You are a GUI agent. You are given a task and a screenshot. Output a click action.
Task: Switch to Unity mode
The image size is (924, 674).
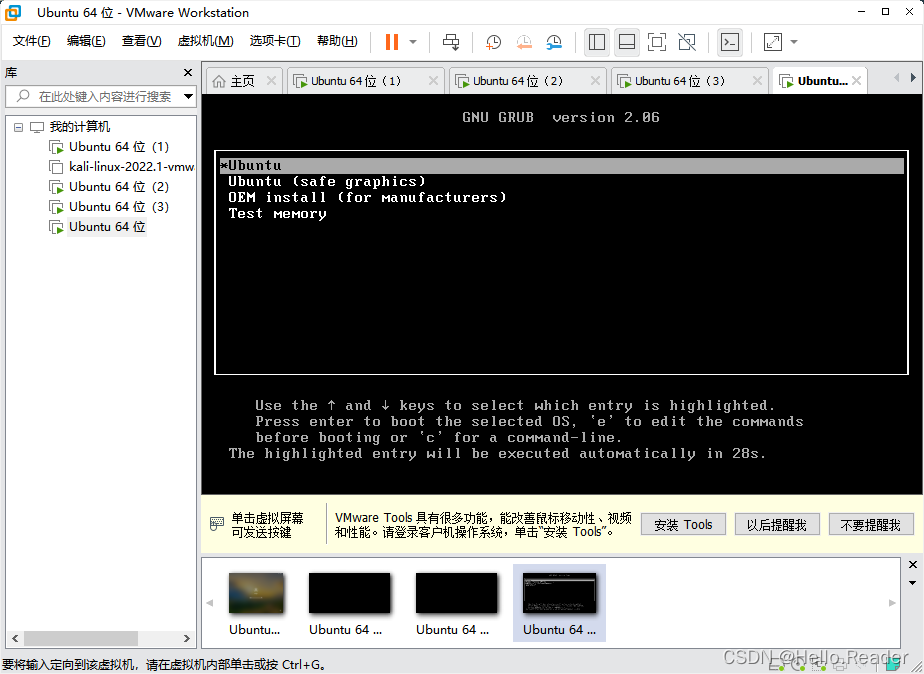pos(687,42)
